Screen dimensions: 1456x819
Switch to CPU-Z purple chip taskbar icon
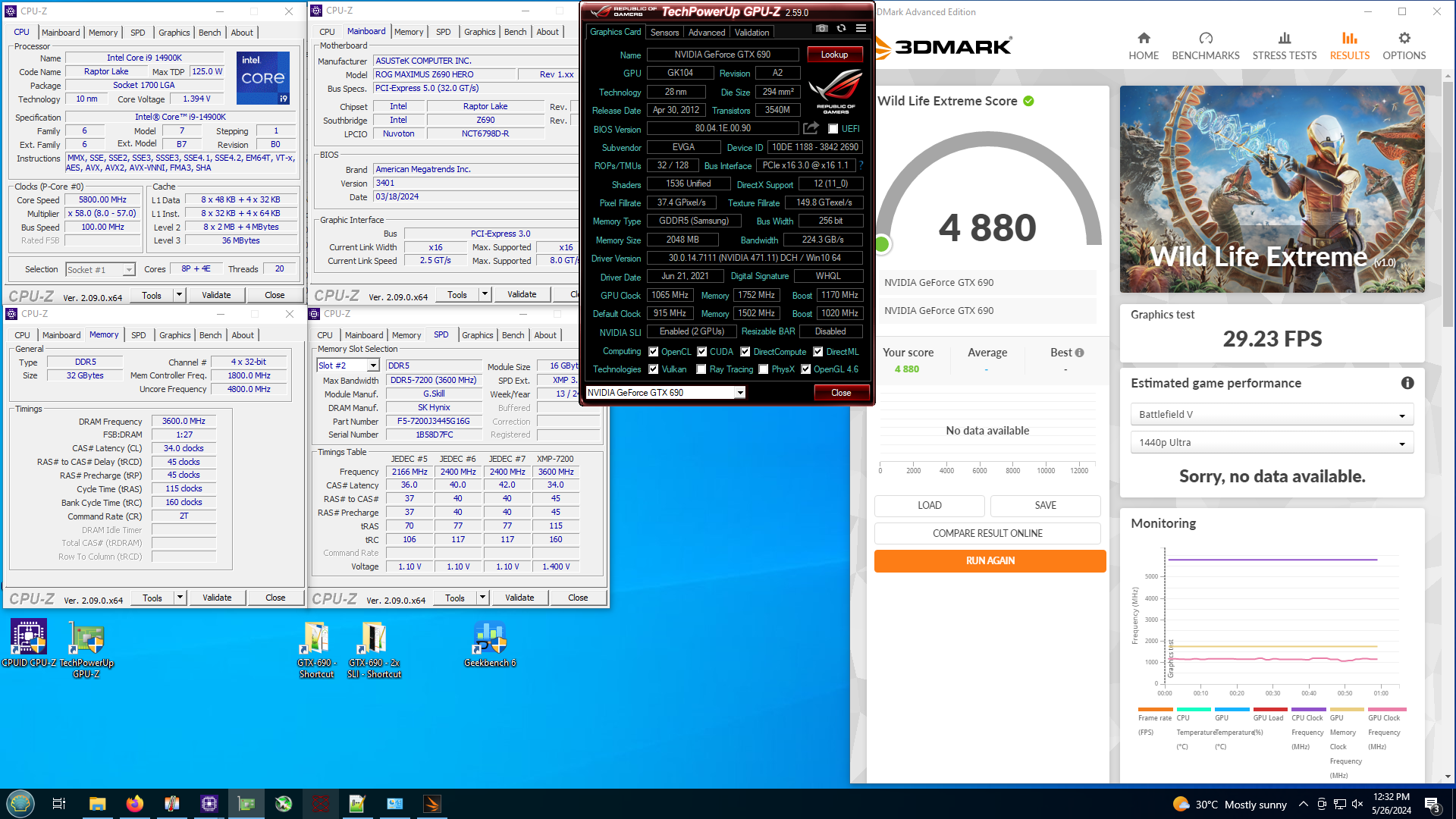[209, 804]
